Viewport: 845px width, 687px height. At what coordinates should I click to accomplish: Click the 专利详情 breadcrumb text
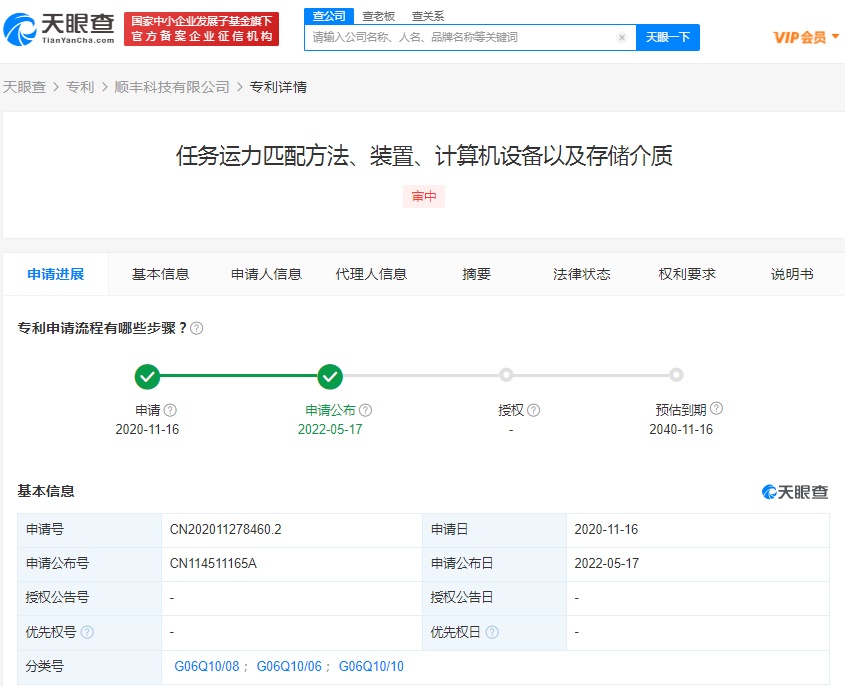coord(278,87)
